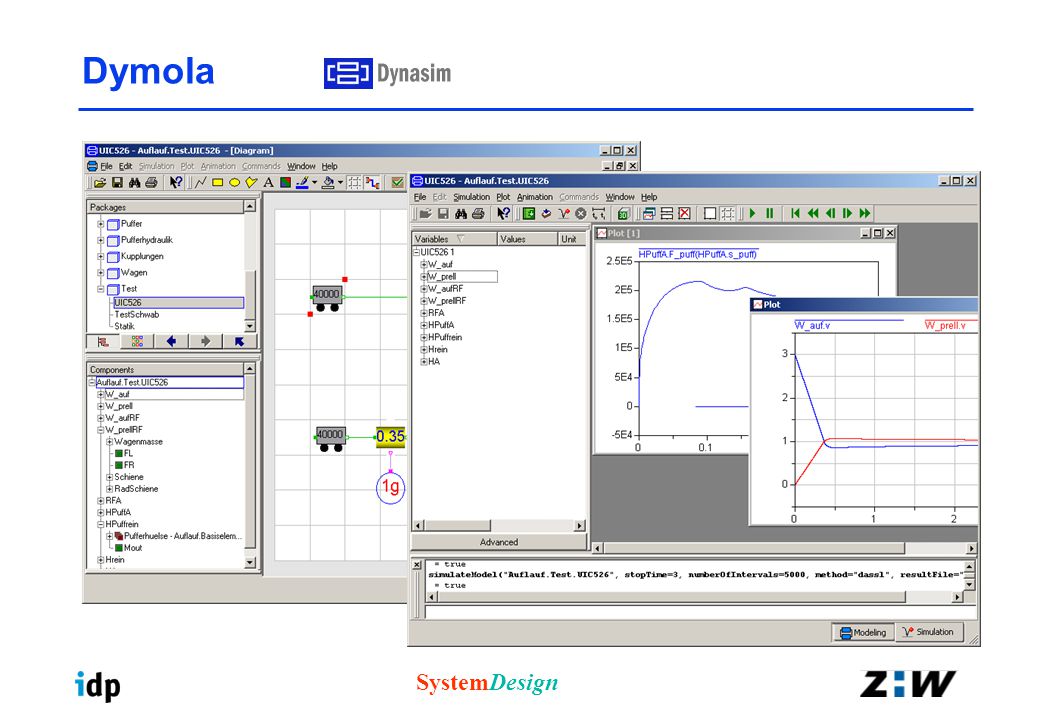Select the Bitmap image tool
This screenshot has width=1040, height=720.
pyautogui.click(x=285, y=182)
